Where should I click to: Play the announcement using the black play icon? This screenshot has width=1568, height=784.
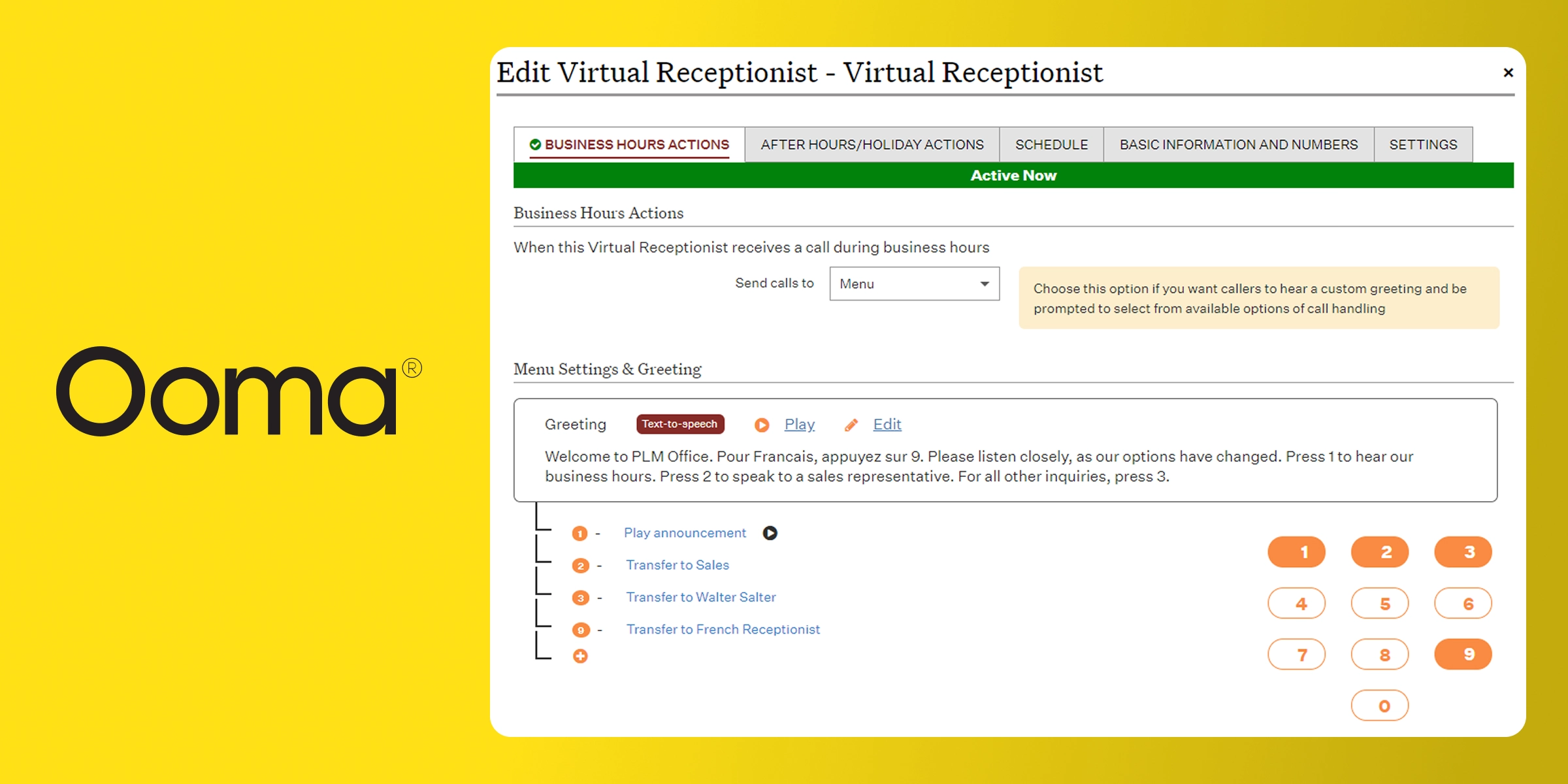pos(770,533)
